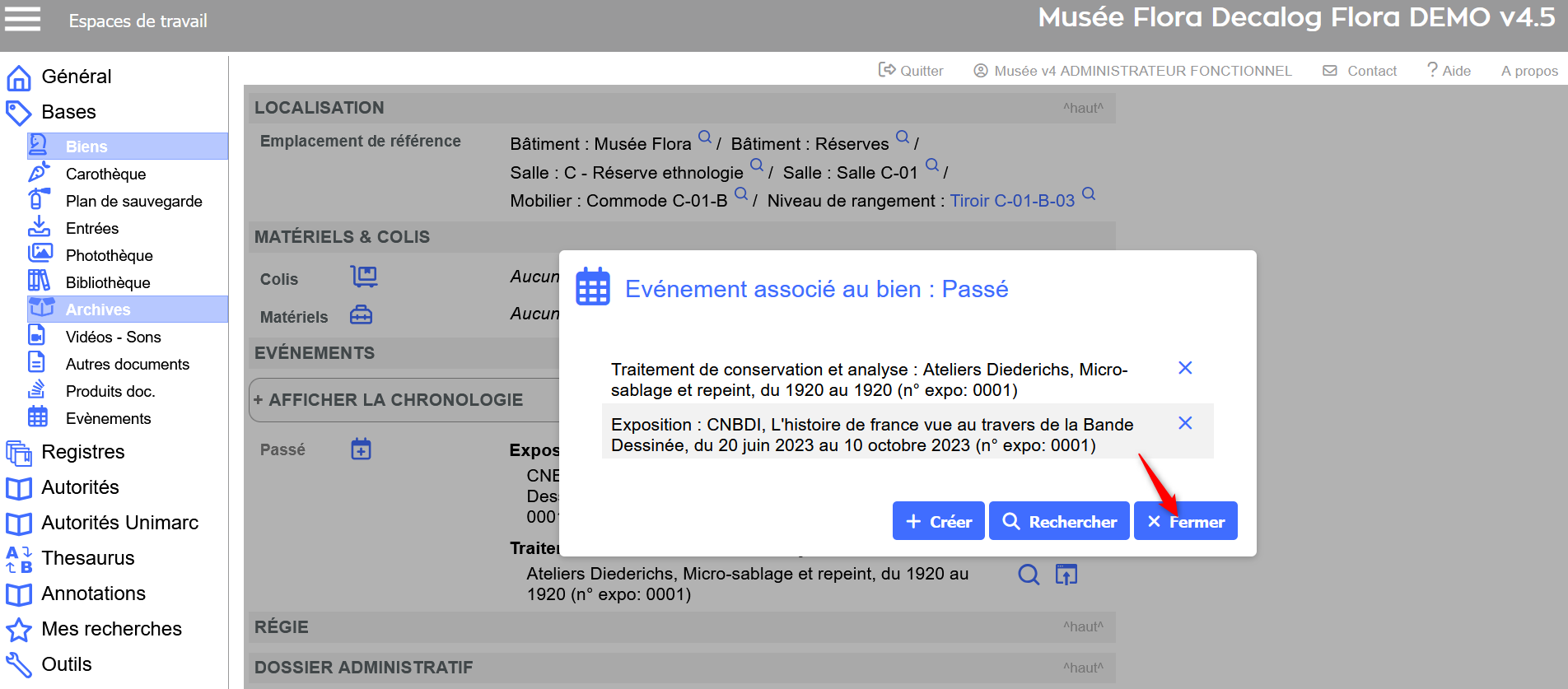Remove the CNBDI Exposition event
1568x689 pixels.
coord(1185,423)
